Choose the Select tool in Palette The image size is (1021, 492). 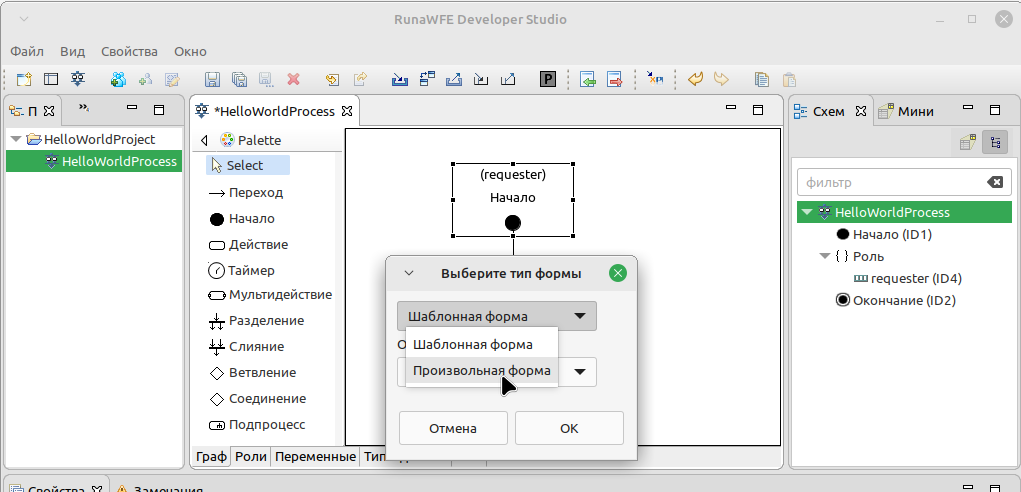coord(248,165)
